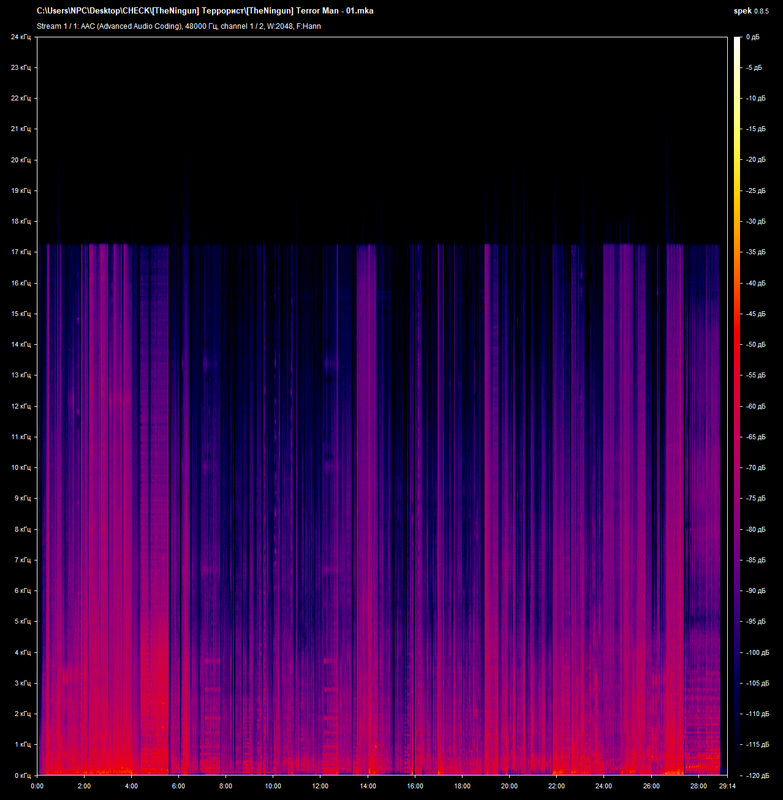Click the vertical dB color gradient bar
The height and width of the screenshot is (800, 783).
click(737, 406)
